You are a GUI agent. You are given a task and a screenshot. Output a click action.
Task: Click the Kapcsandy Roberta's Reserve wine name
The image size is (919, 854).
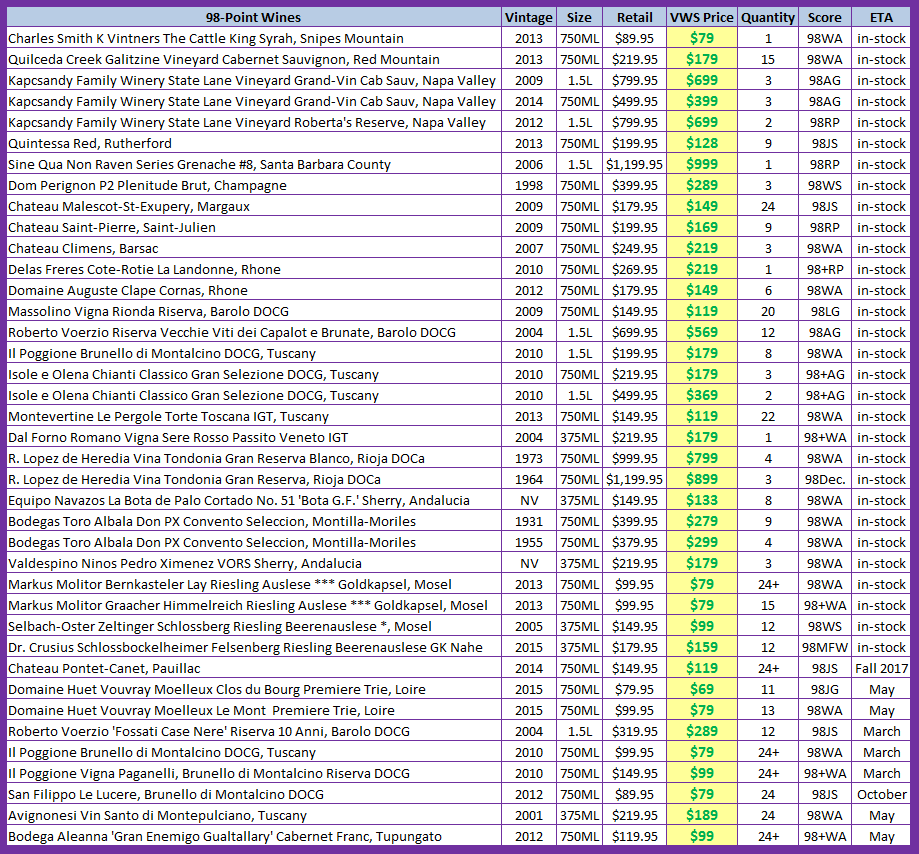tap(247, 123)
